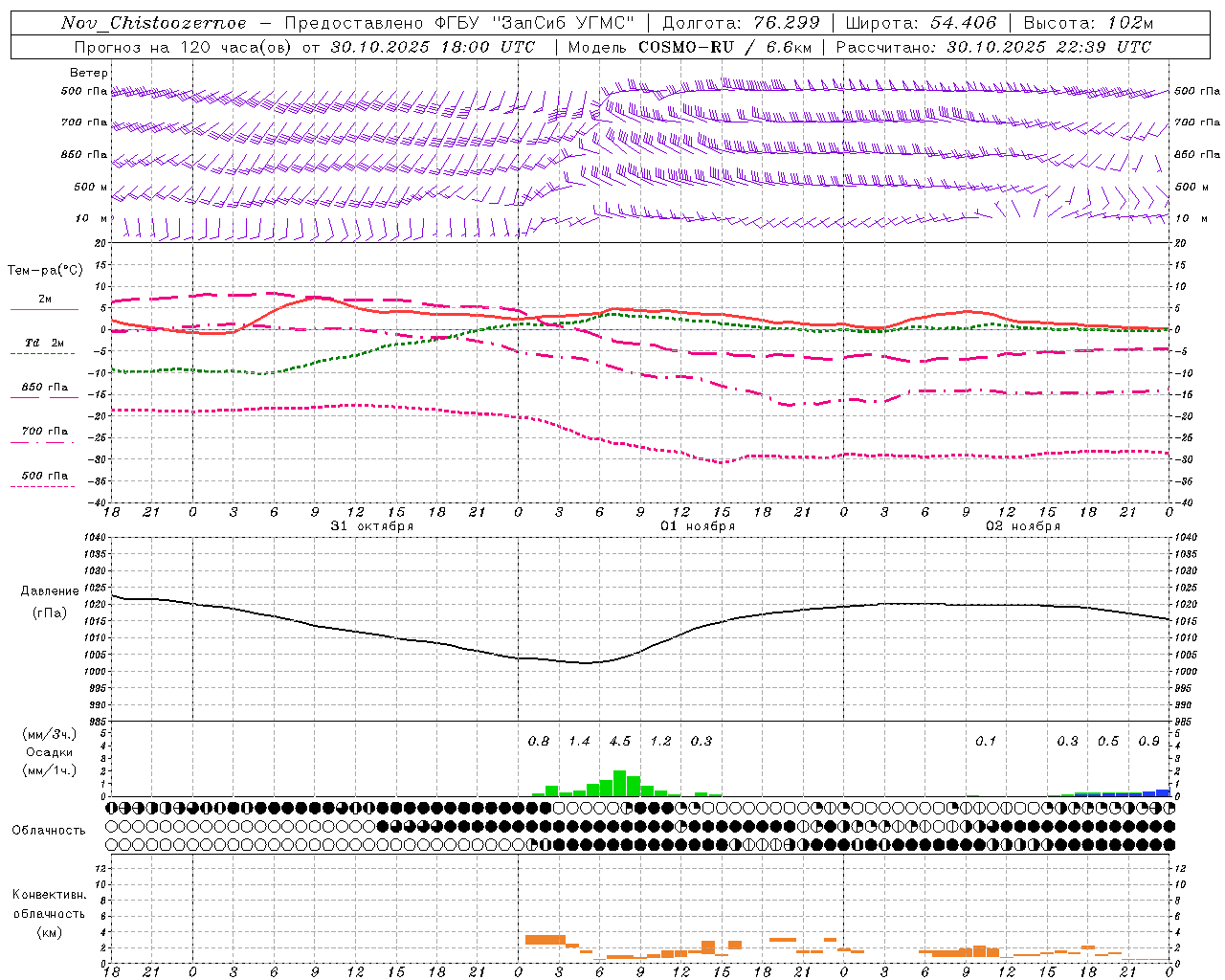Click the red 2м legend line sample

coord(44,310)
